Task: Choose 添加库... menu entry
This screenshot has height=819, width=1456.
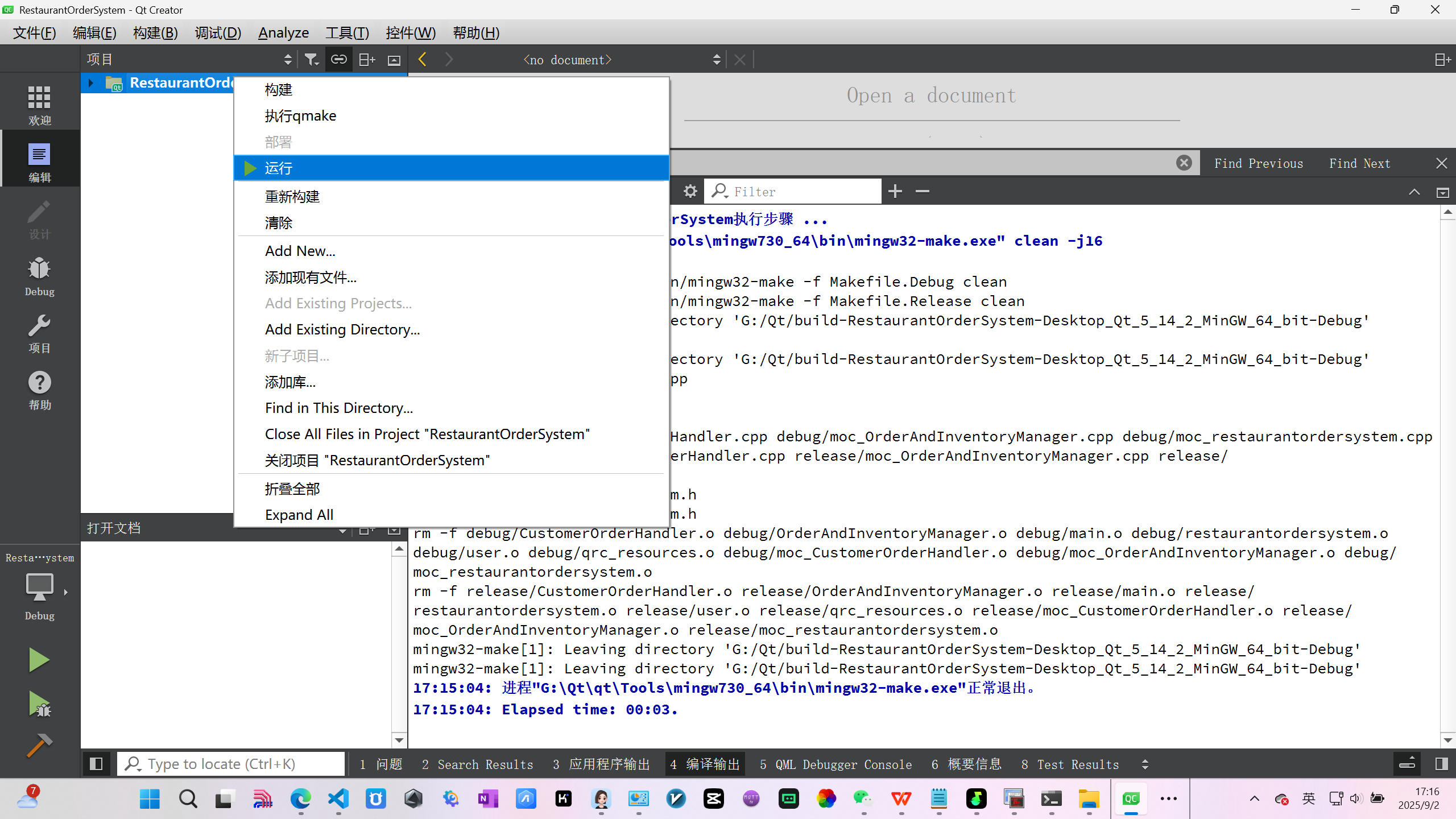Action: tap(452, 382)
